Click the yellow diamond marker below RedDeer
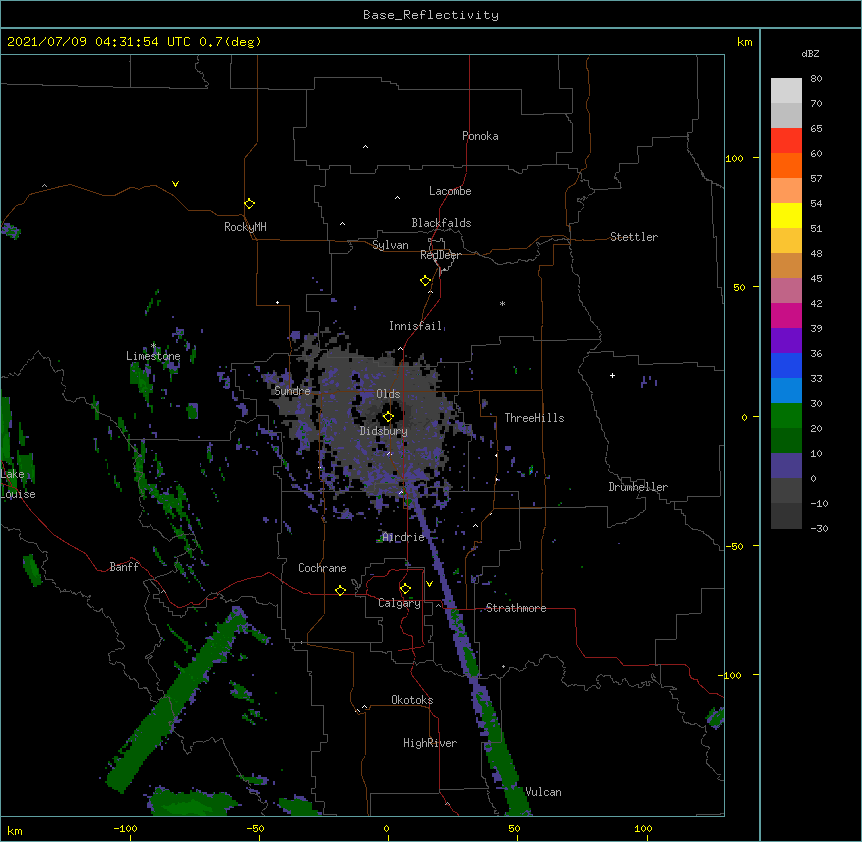 (x=425, y=281)
